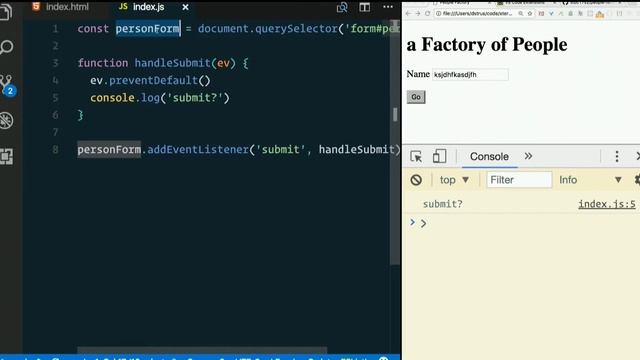
Task: Click 'handleSubmit' in the function declaration
Action: click(x=172, y=63)
